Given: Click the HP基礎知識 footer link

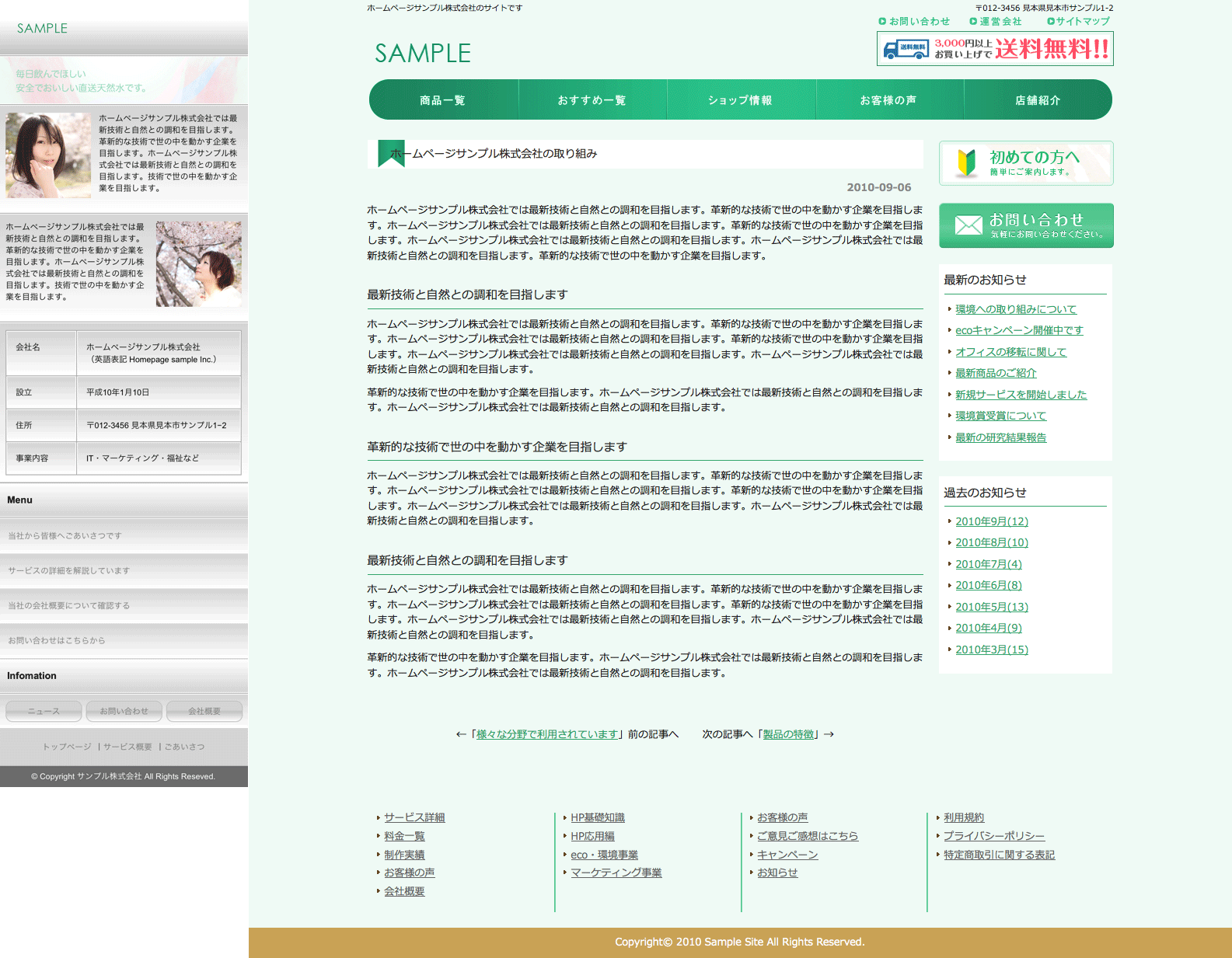Looking at the screenshot, I should [598, 817].
